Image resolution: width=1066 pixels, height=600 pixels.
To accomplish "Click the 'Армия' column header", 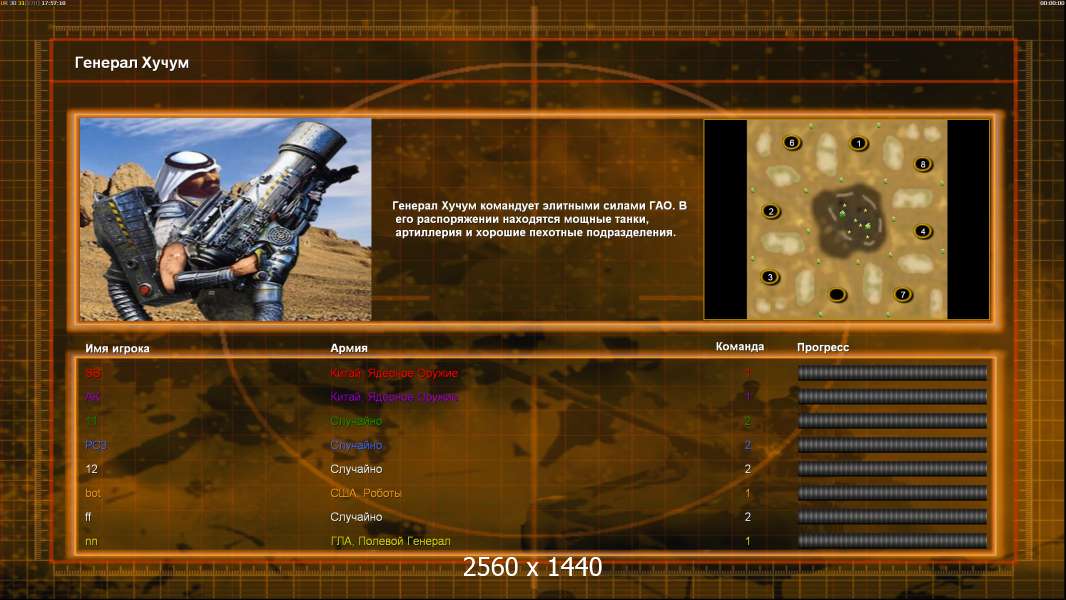I will 349,348.
